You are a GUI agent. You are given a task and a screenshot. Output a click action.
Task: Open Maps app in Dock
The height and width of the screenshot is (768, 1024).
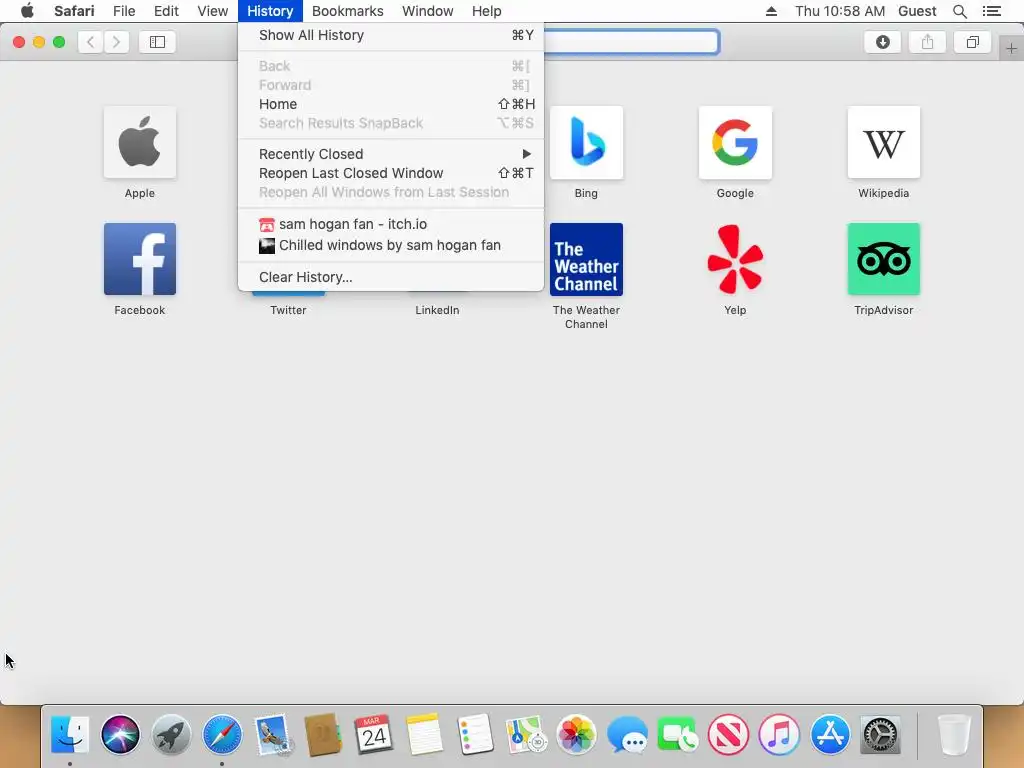(x=526, y=734)
